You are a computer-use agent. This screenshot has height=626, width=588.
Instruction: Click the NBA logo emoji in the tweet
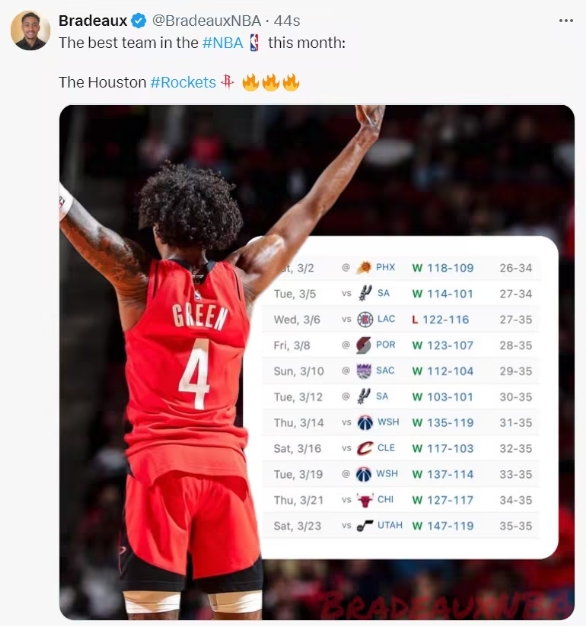pyautogui.click(x=254, y=42)
